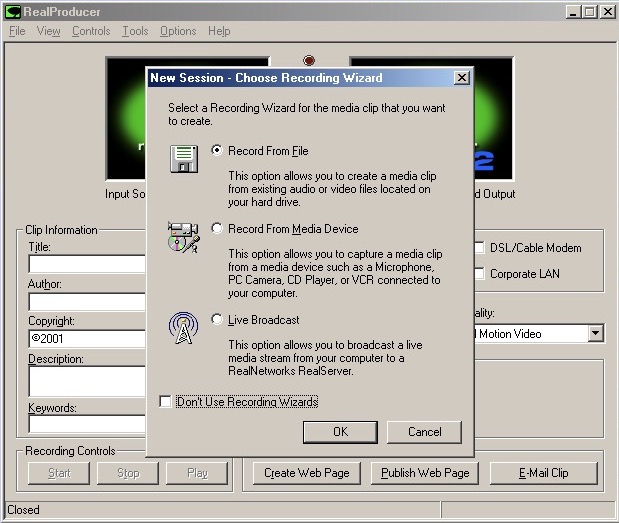Click the floppy disk Record From File icon
This screenshot has width=619, height=523.
(x=184, y=158)
